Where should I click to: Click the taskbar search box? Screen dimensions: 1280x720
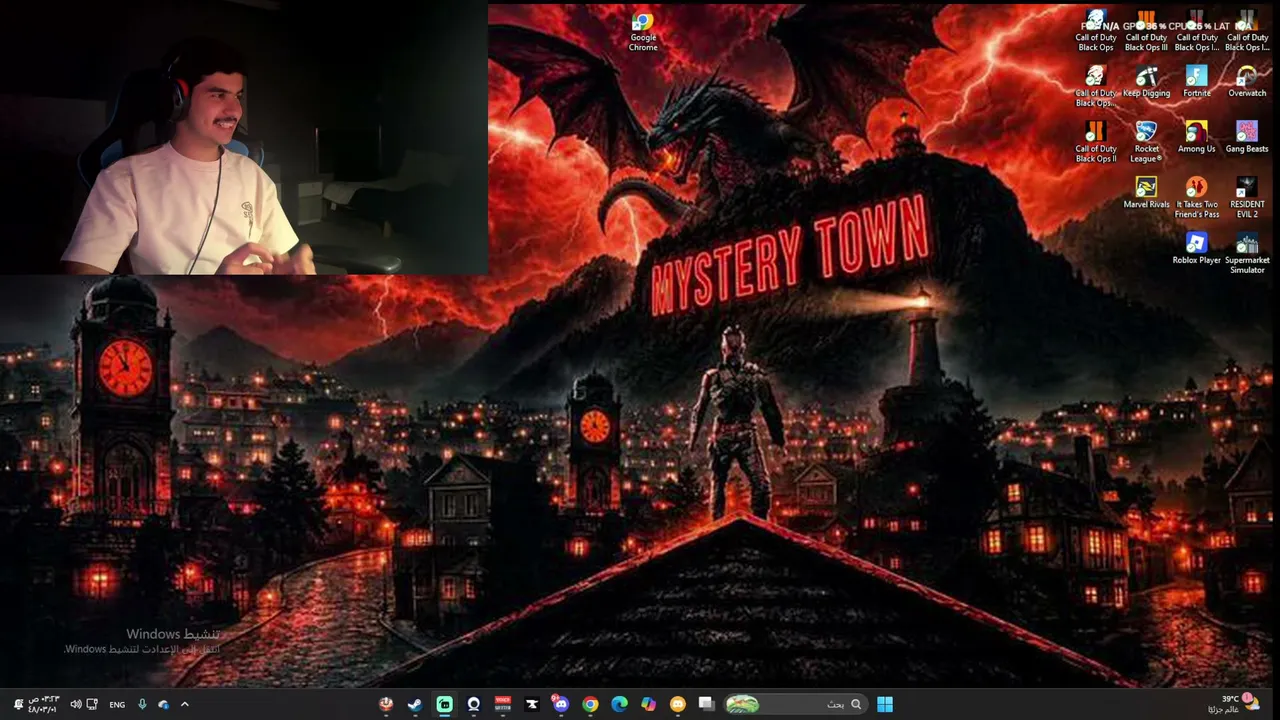tap(795, 704)
